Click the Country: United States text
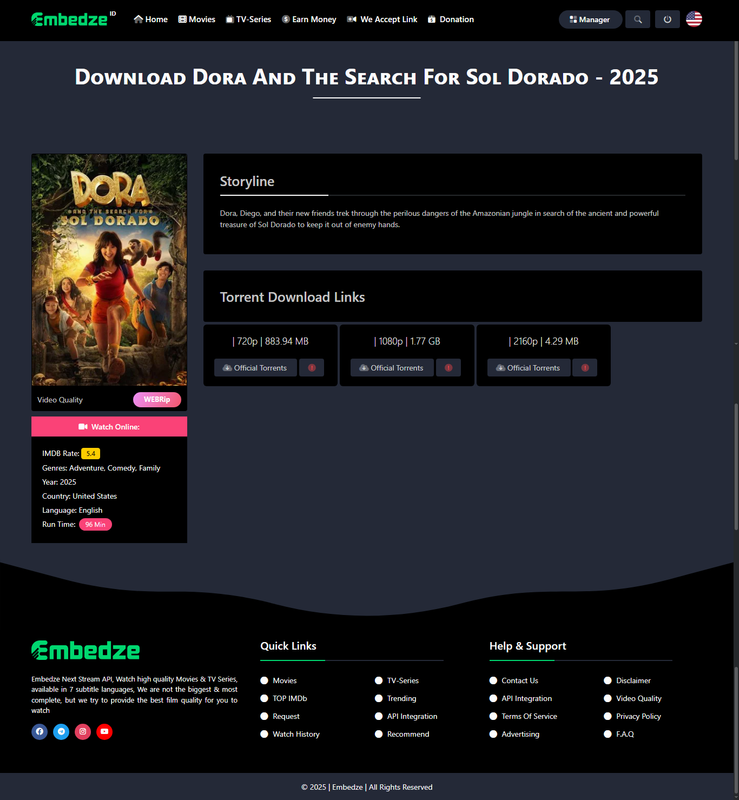739x800 pixels. click(x=79, y=496)
